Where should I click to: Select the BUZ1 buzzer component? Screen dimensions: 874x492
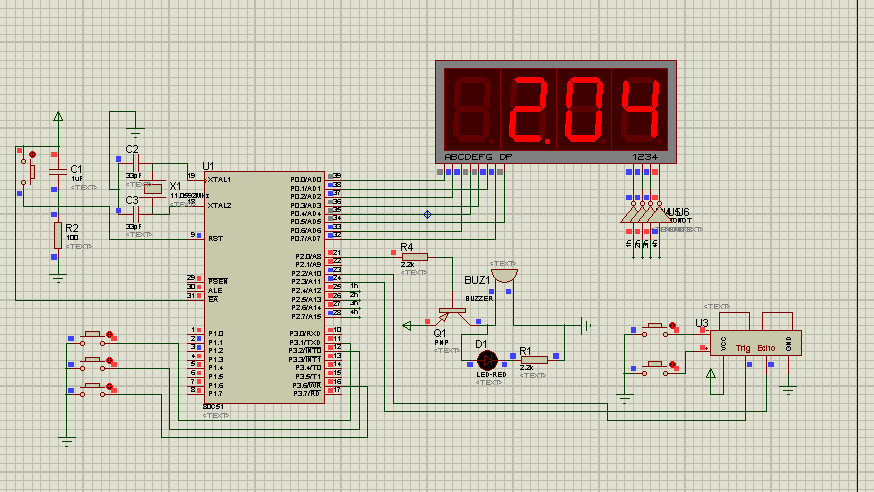[504, 276]
